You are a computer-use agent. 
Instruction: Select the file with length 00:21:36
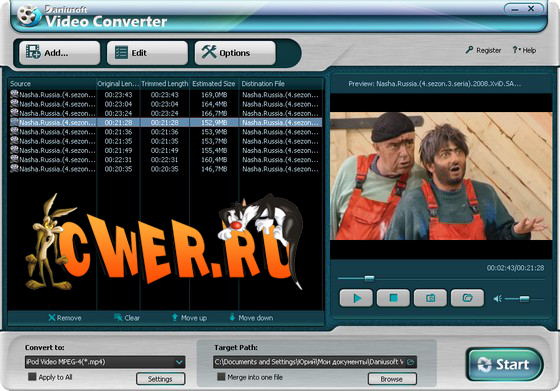pos(165,132)
